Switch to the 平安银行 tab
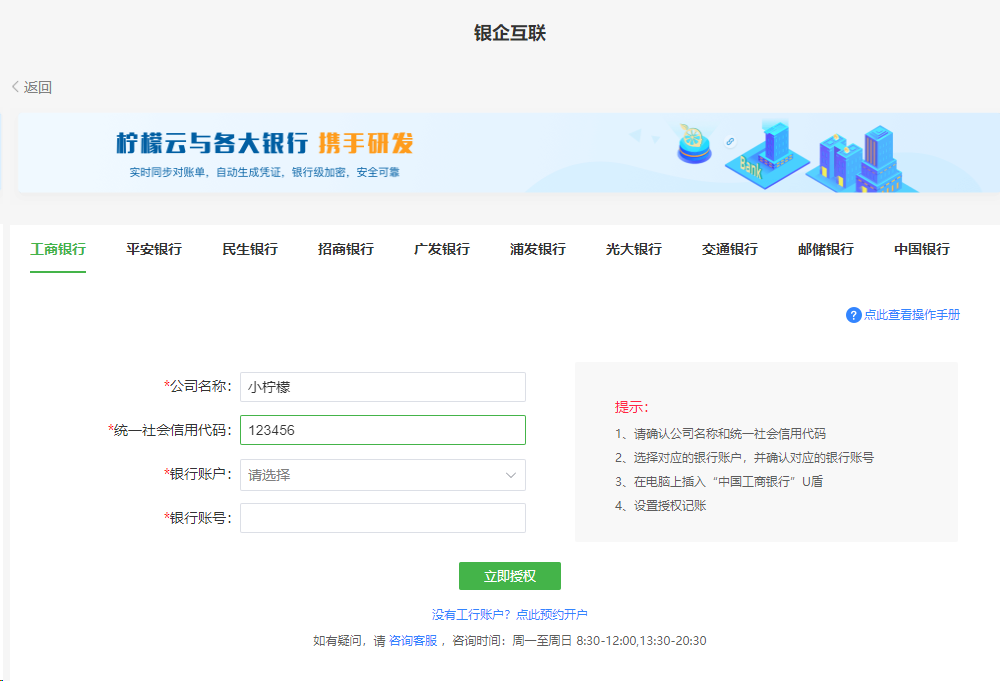The width and height of the screenshot is (1000, 681). 152,249
